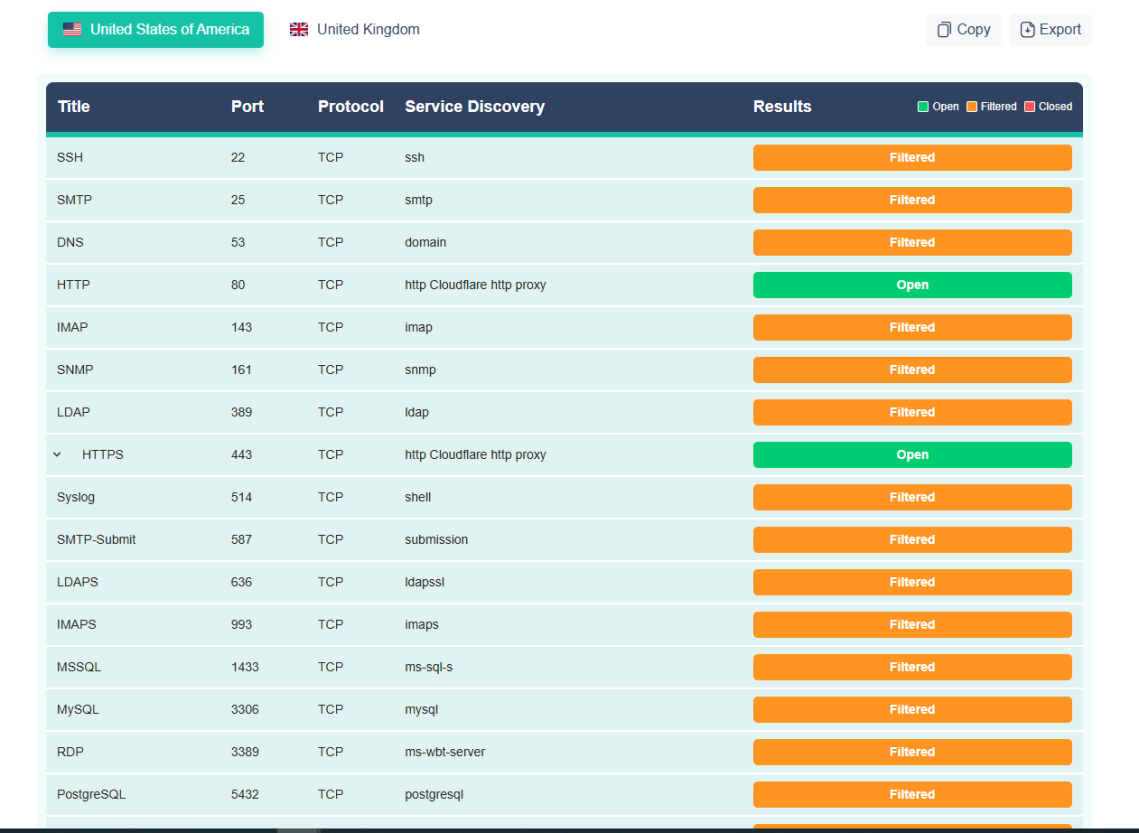Click the Filtered badge in SNMP row
The height and width of the screenshot is (833, 1139).
point(912,370)
